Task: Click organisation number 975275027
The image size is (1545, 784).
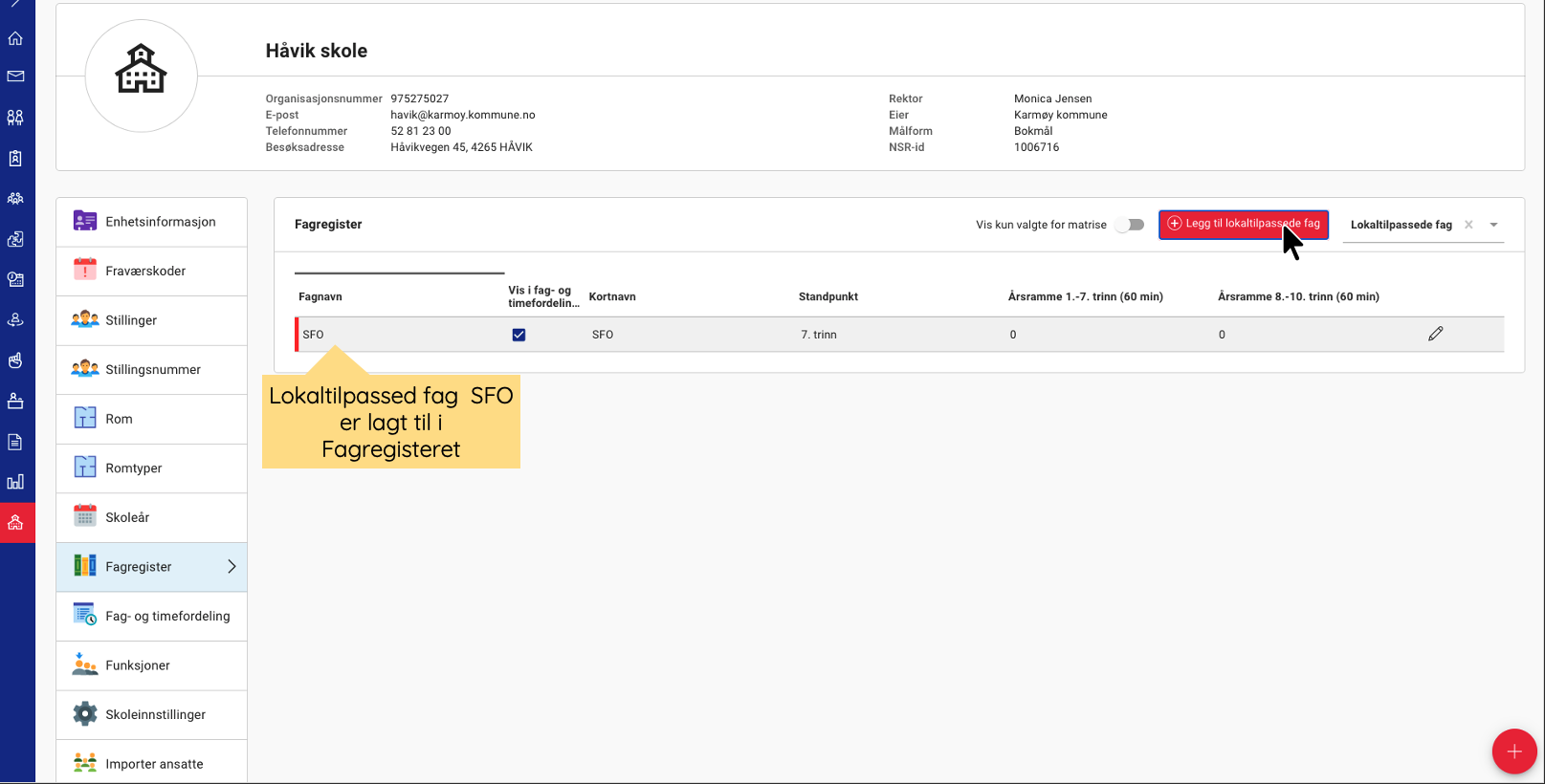Action: [420, 98]
